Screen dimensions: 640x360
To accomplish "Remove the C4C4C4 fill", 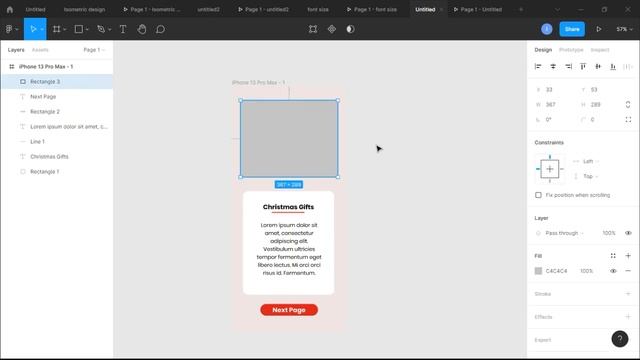I will point(628,271).
